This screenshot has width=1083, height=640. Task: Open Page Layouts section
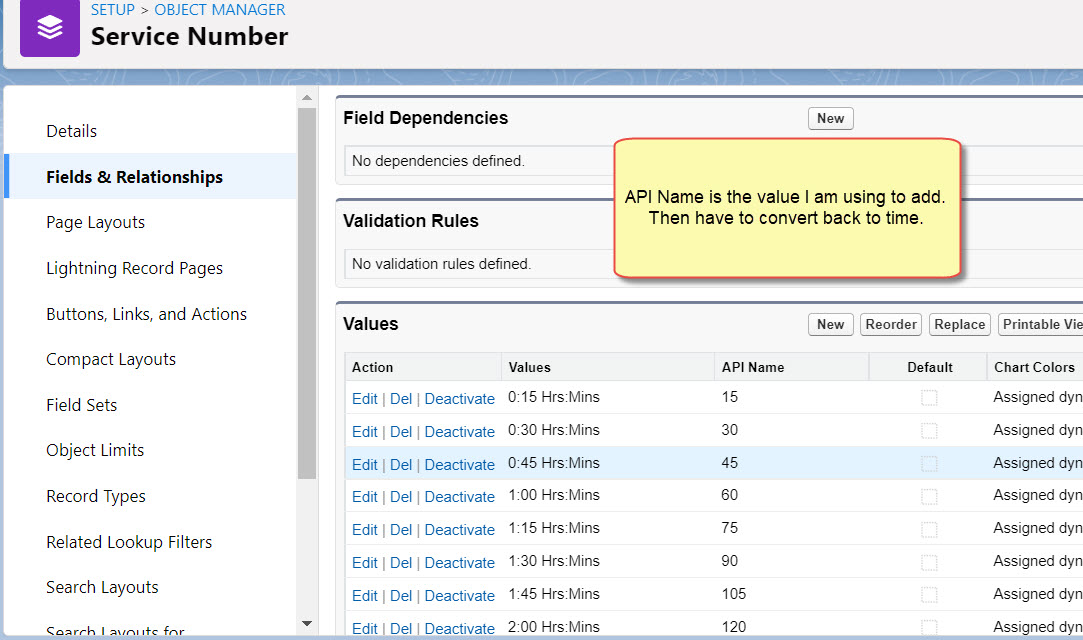coord(96,222)
